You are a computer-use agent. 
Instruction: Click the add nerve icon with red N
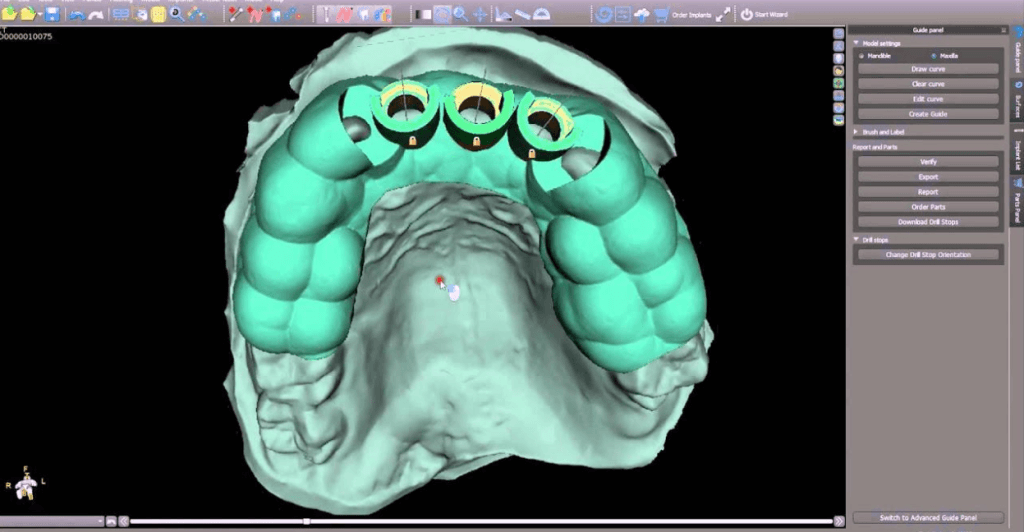255,14
